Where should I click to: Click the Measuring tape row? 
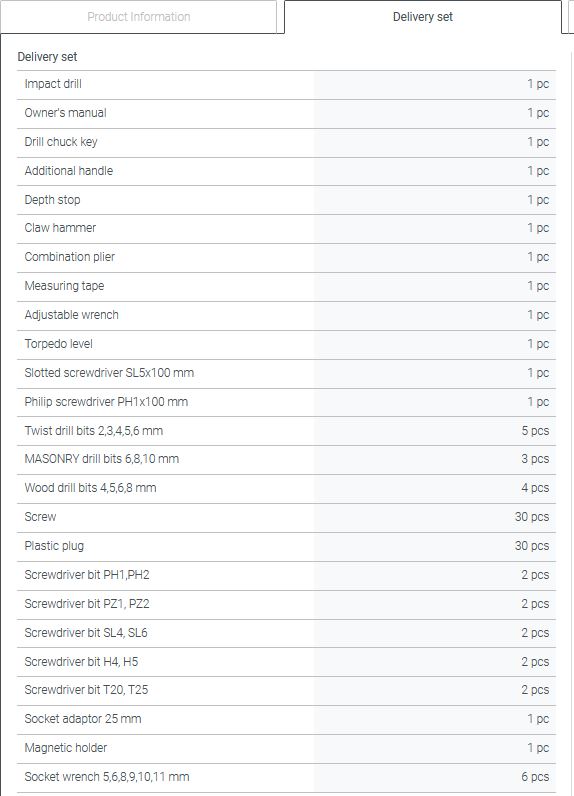(286, 287)
